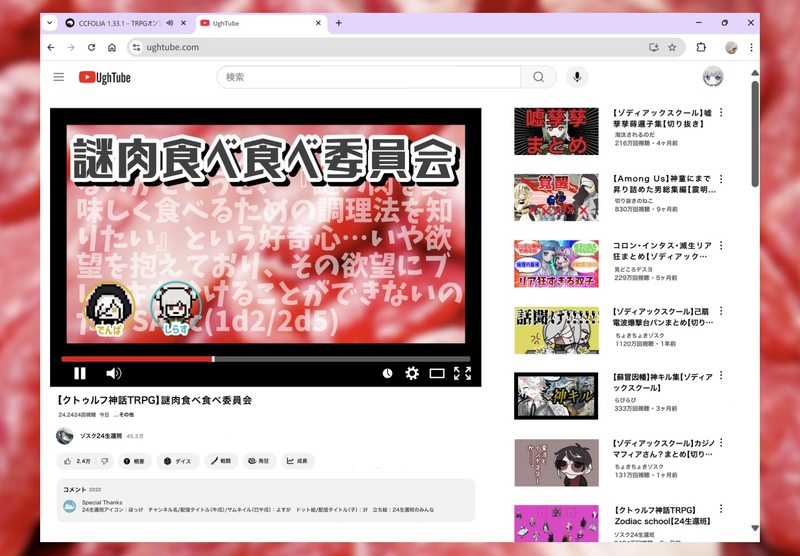The width and height of the screenshot is (800, 556).
Task: Switch to the CCFOLIA browser tab
Action: click(120, 23)
